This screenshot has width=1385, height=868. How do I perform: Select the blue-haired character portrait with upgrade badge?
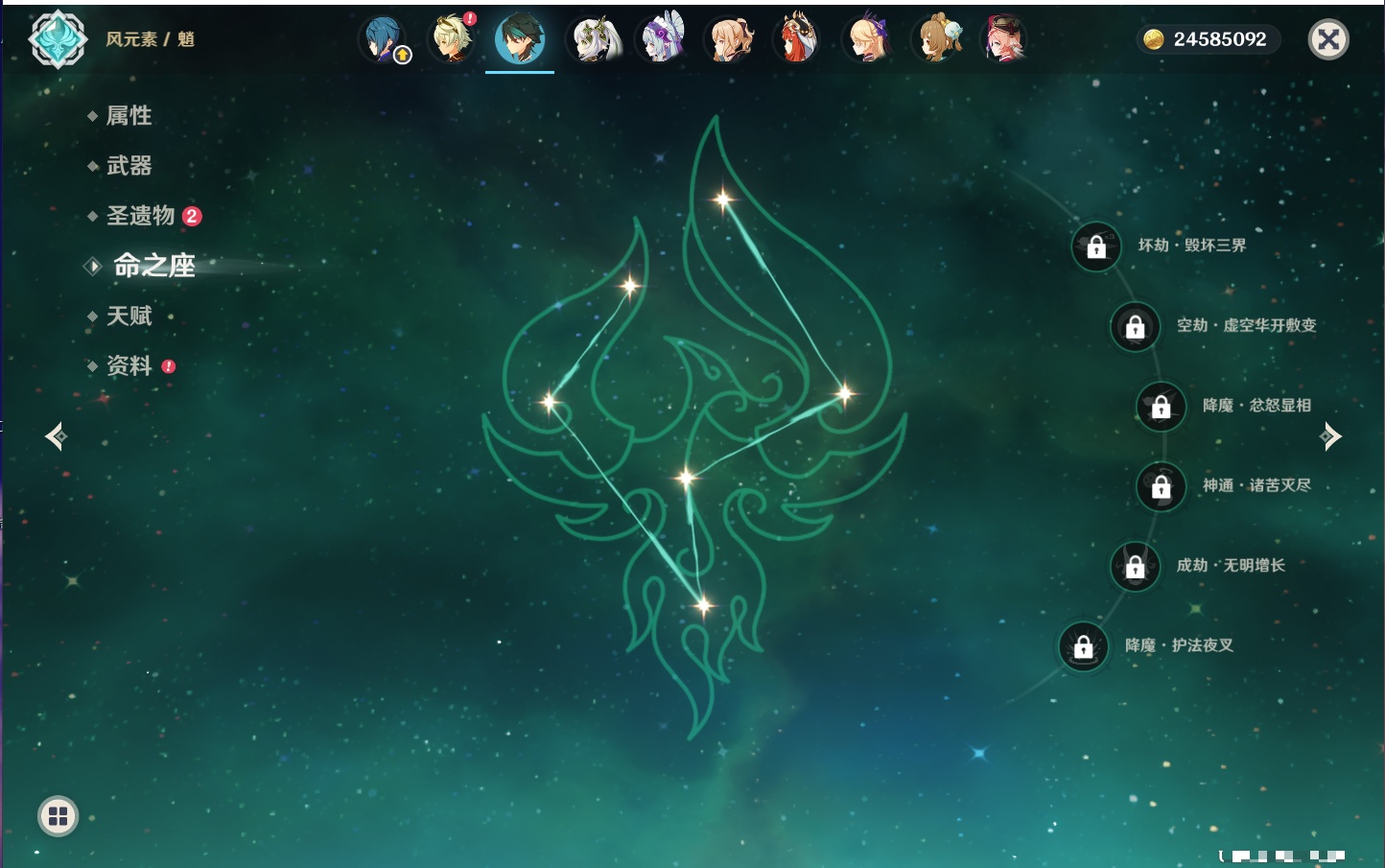[x=385, y=39]
